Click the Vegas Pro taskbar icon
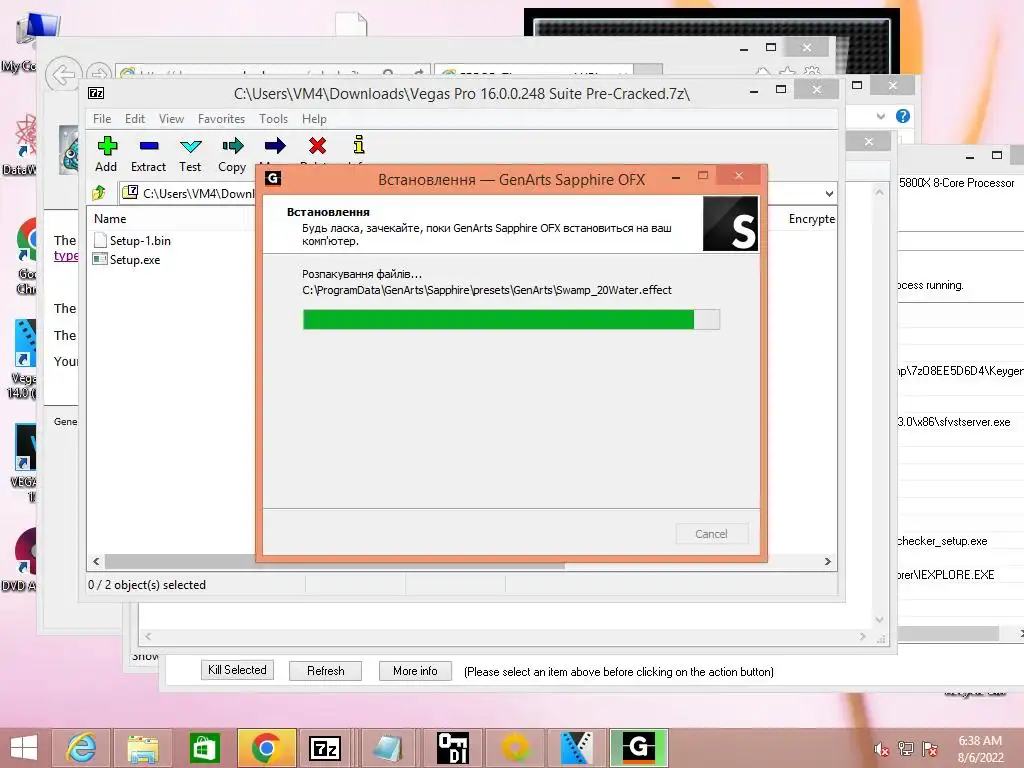The width and height of the screenshot is (1024, 768). click(576, 748)
